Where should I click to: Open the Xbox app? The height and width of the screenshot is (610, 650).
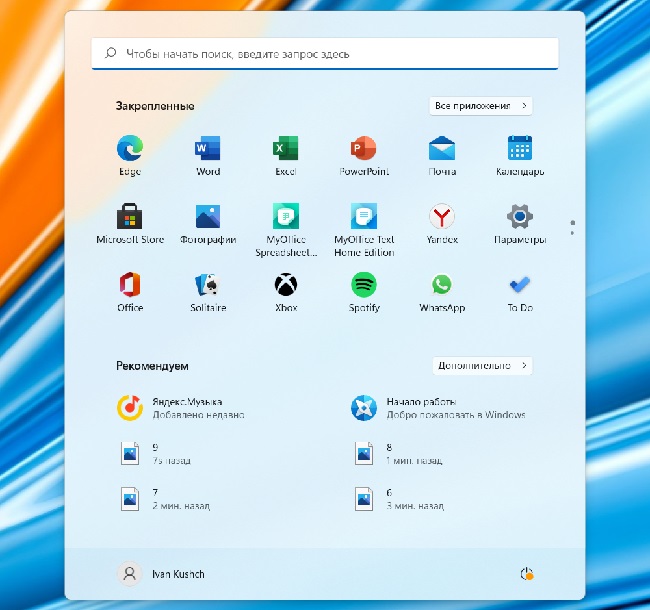(286, 292)
